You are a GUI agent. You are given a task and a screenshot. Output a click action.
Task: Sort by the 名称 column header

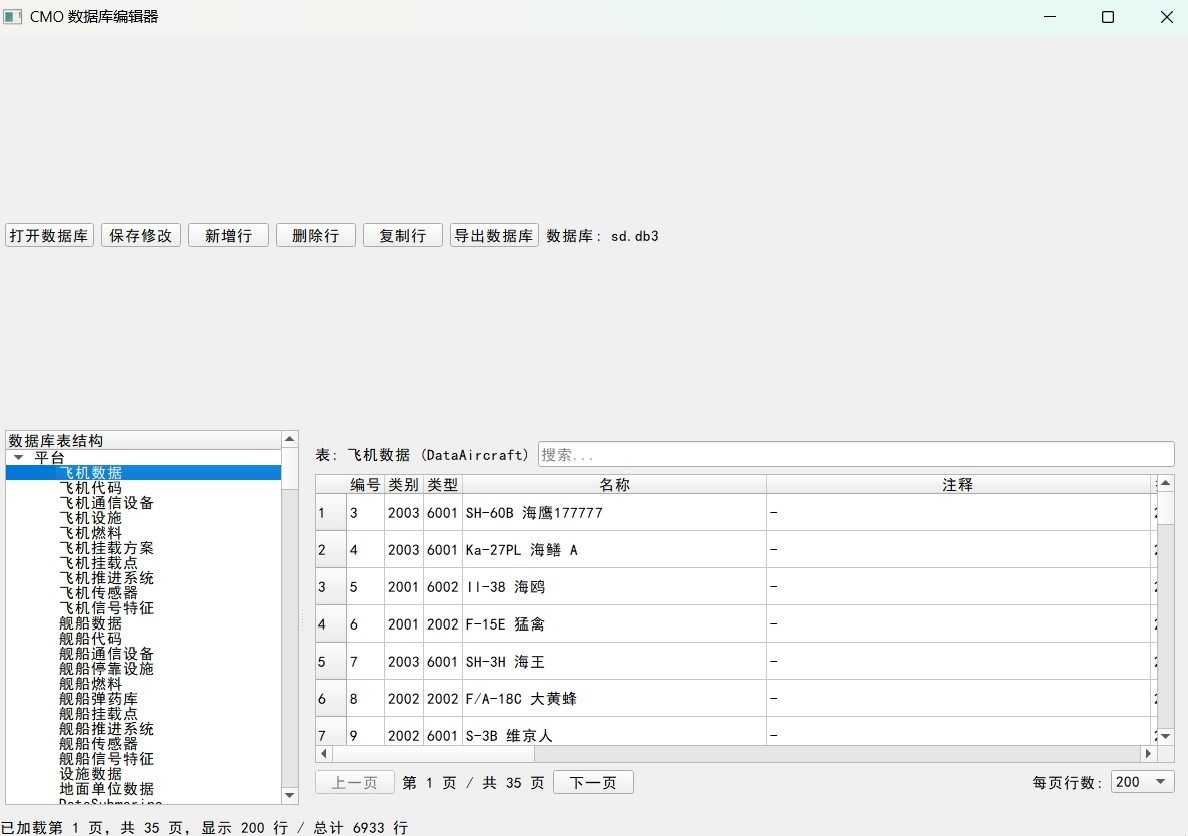614,484
